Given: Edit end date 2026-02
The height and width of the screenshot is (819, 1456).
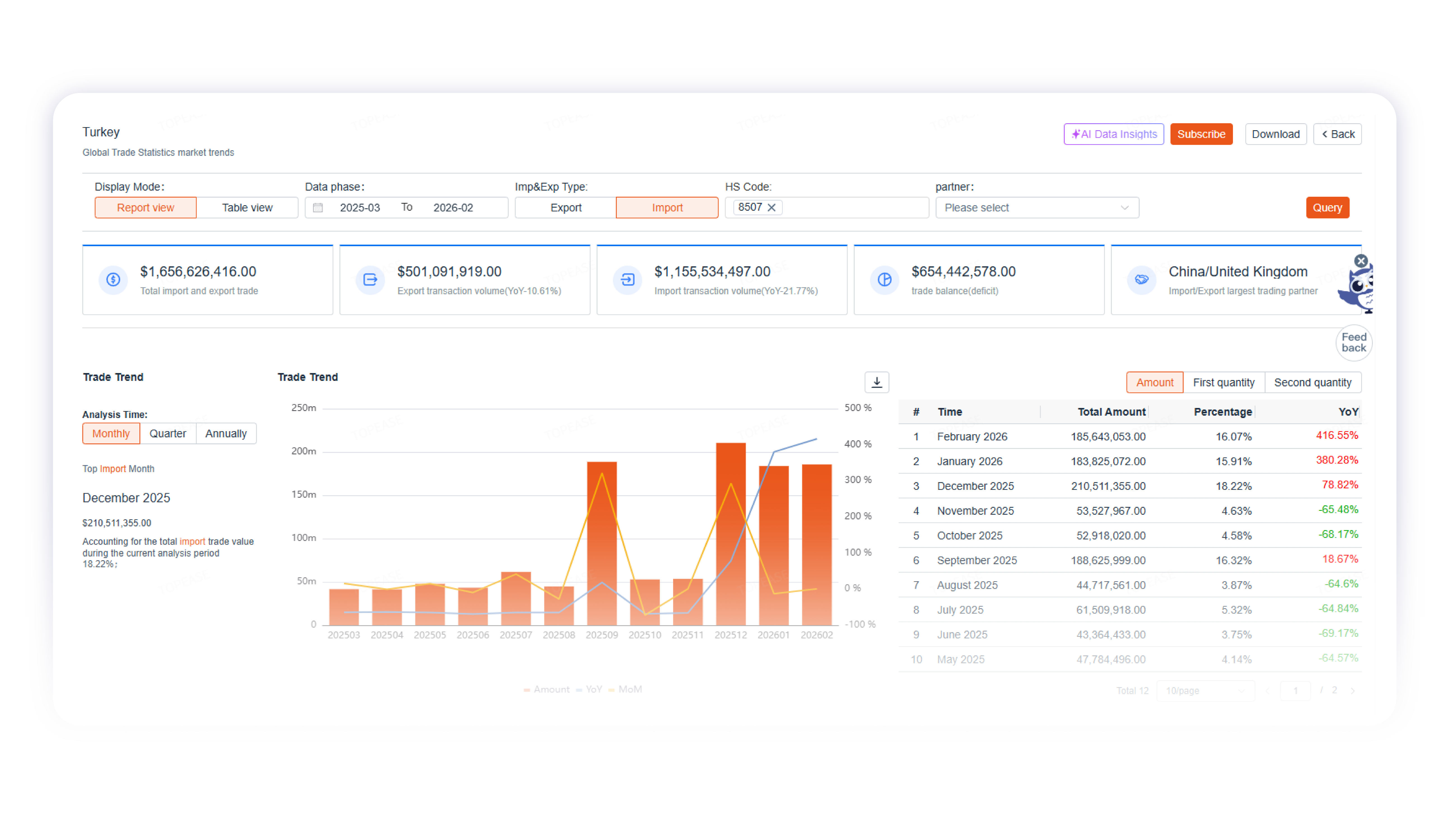Looking at the screenshot, I should coord(453,207).
